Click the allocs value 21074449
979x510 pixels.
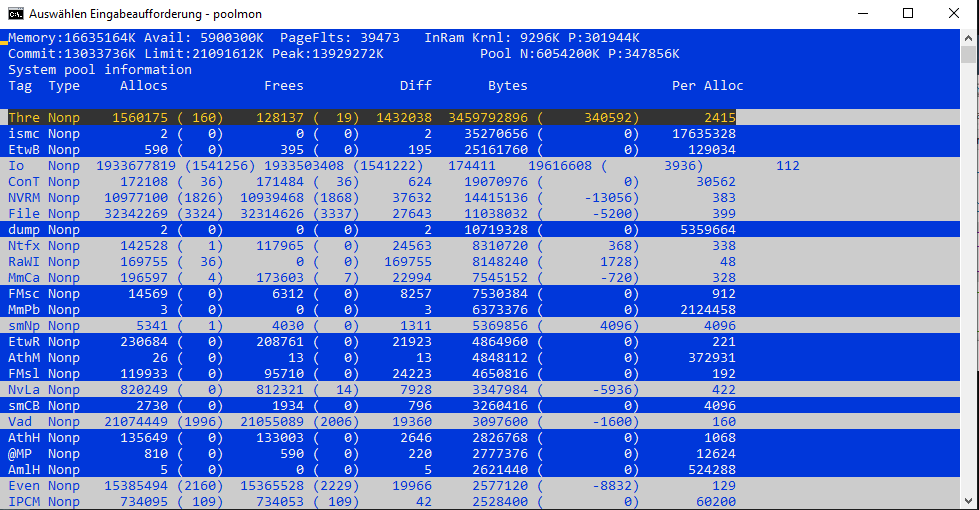point(135,422)
